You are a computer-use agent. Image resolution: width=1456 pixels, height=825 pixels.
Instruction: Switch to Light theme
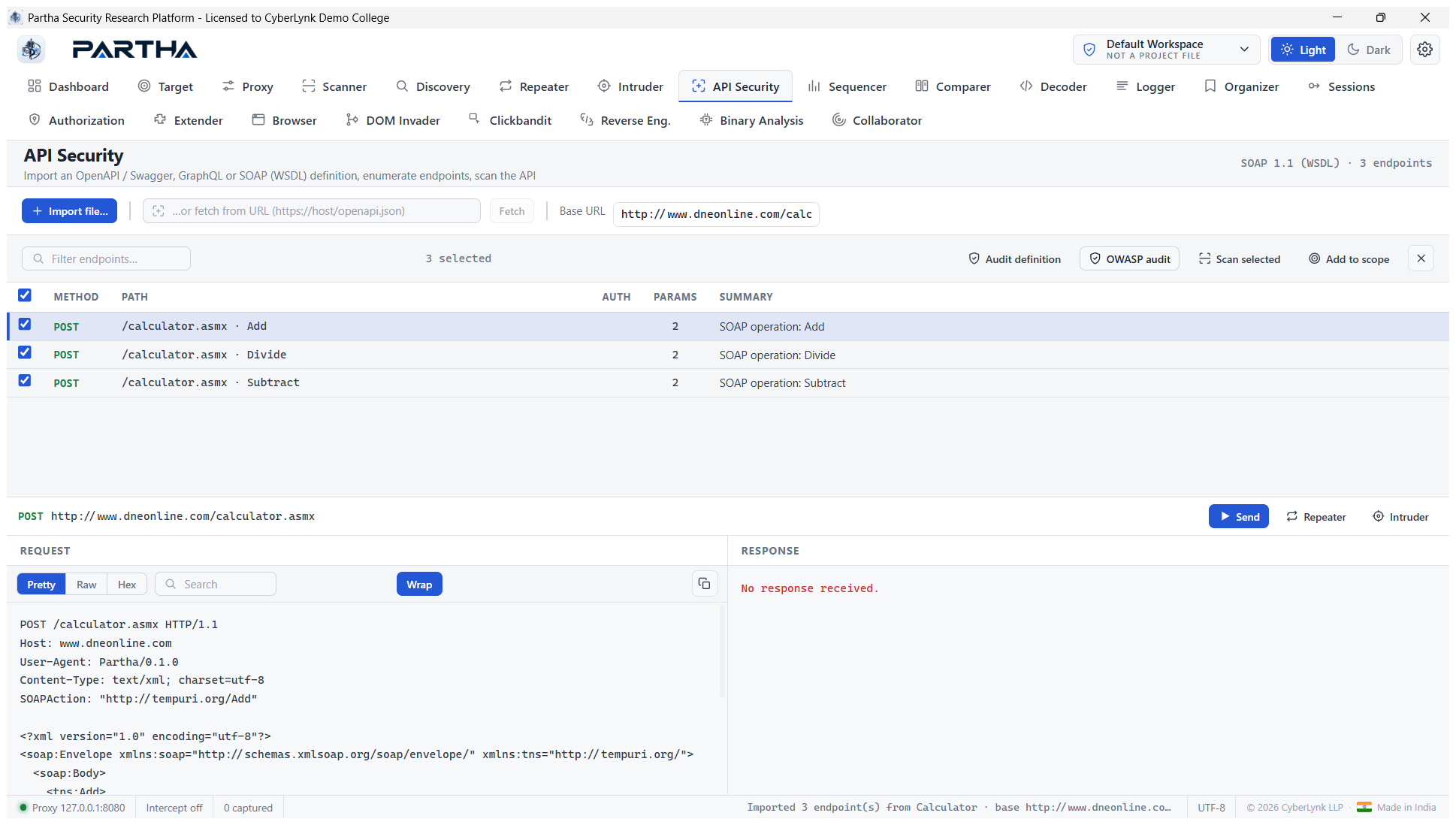click(1303, 50)
